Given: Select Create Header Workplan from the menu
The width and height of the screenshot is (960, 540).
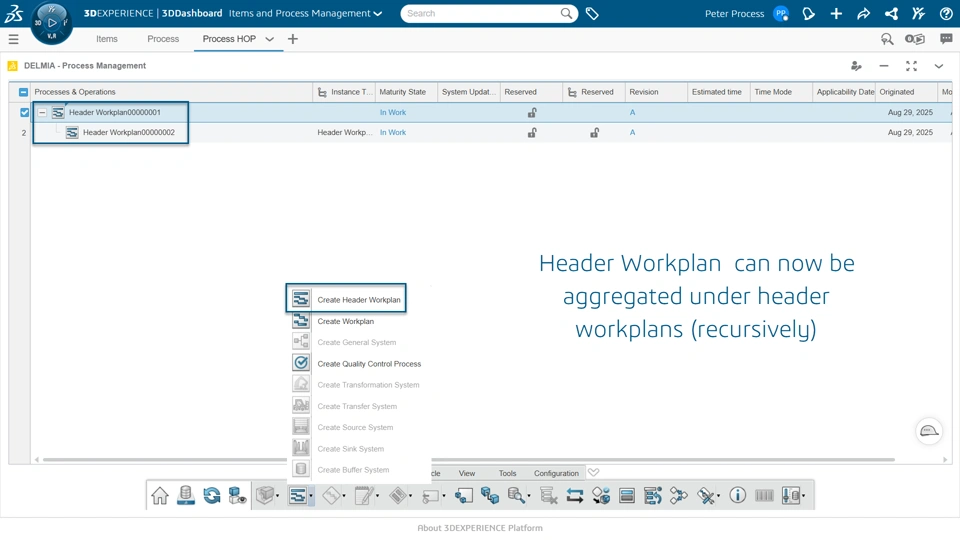Looking at the screenshot, I should 358,300.
